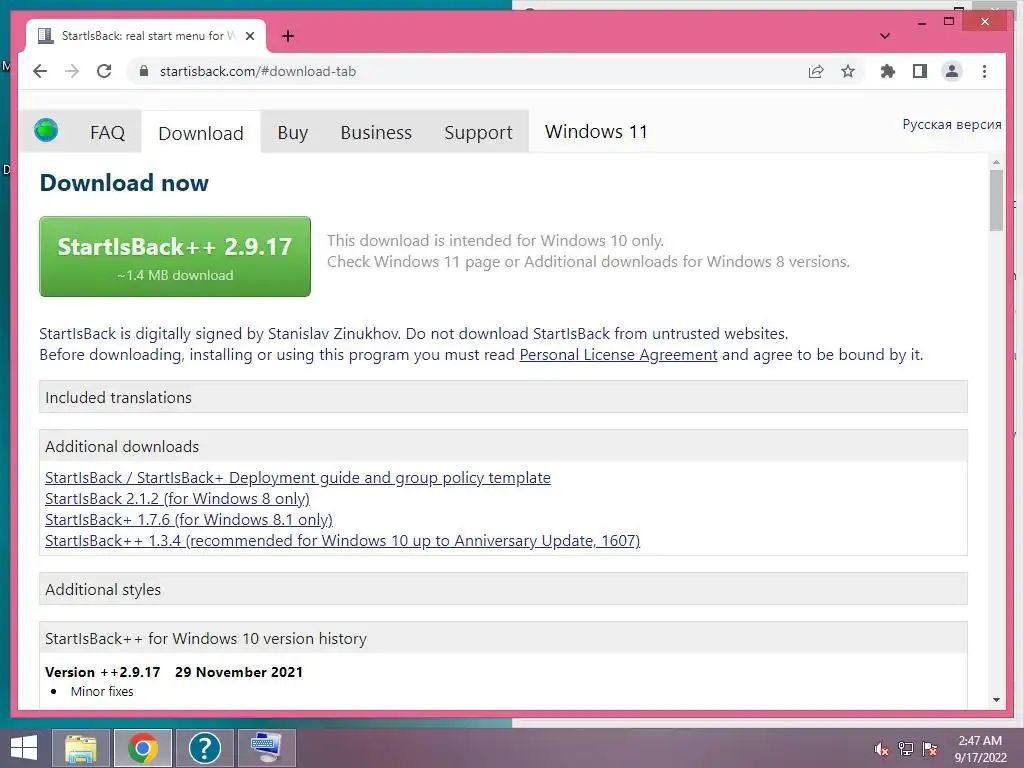1024x768 pixels.
Task: Bookmark this page with the star
Action: click(x=848, y=71)
